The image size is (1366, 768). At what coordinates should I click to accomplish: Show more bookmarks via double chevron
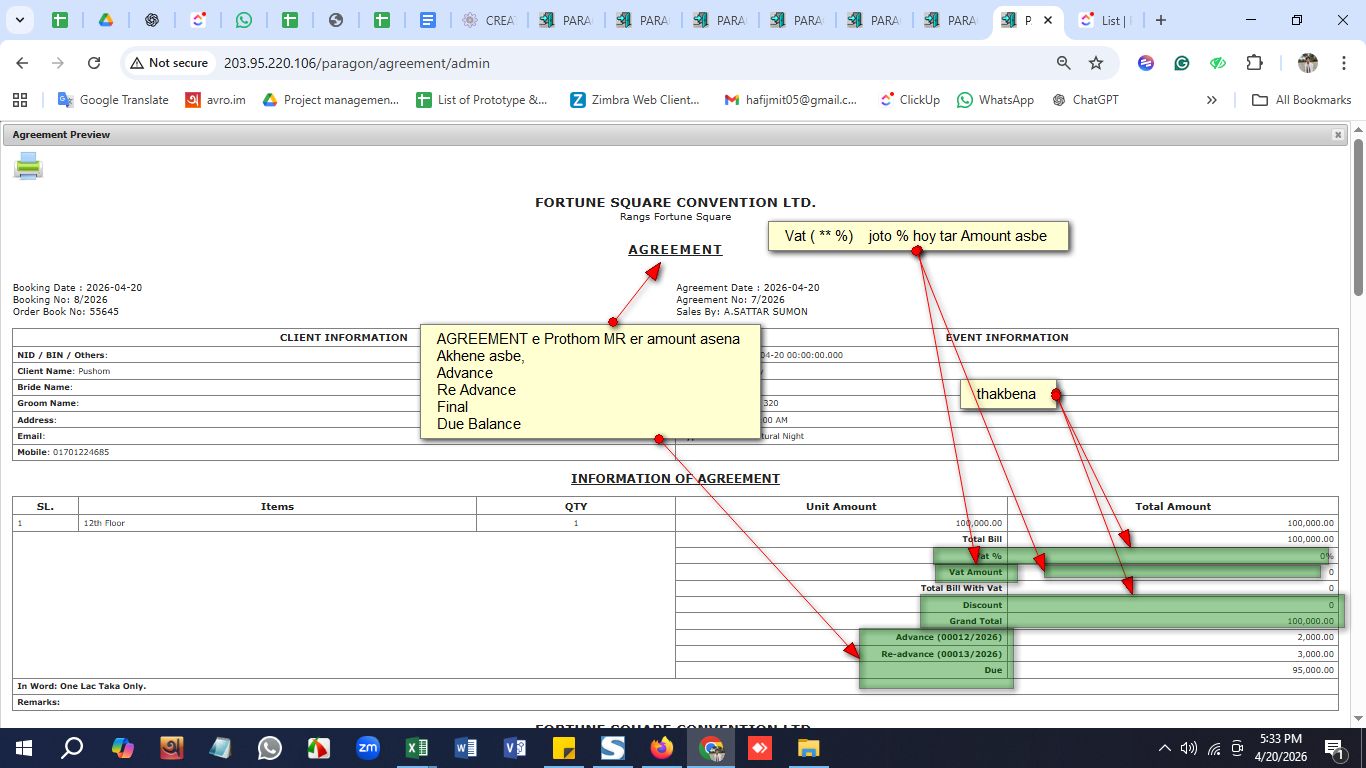1212,100
